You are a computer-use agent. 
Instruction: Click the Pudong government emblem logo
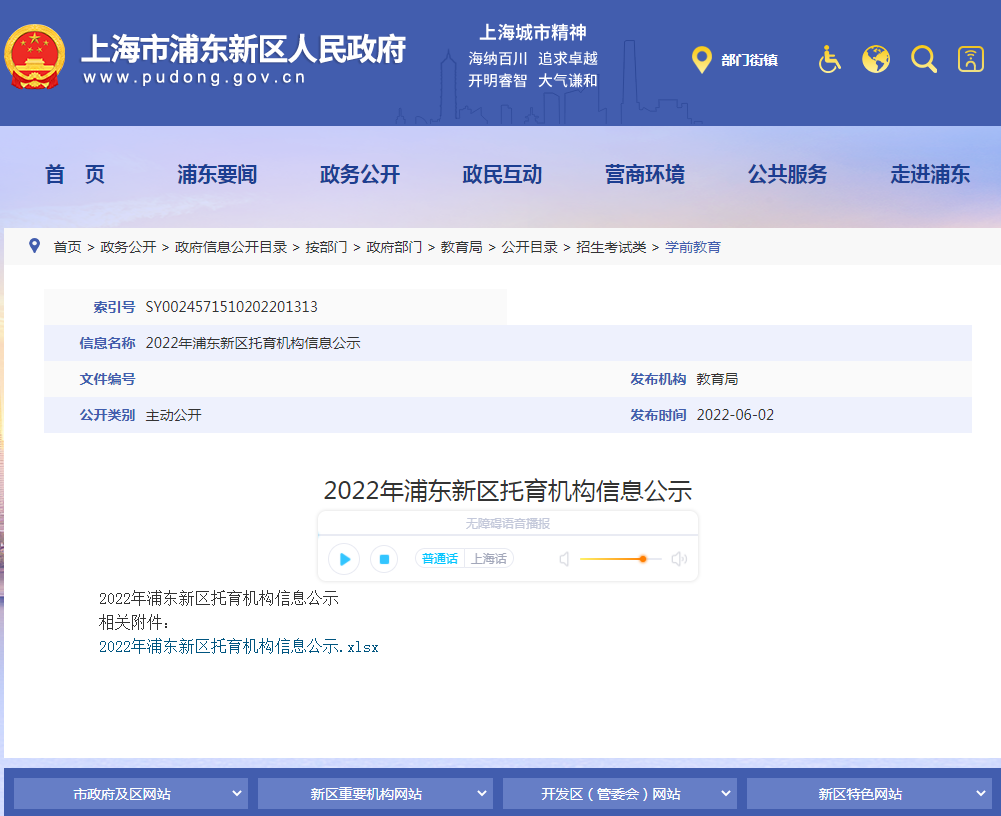click(x=36, y=57)
